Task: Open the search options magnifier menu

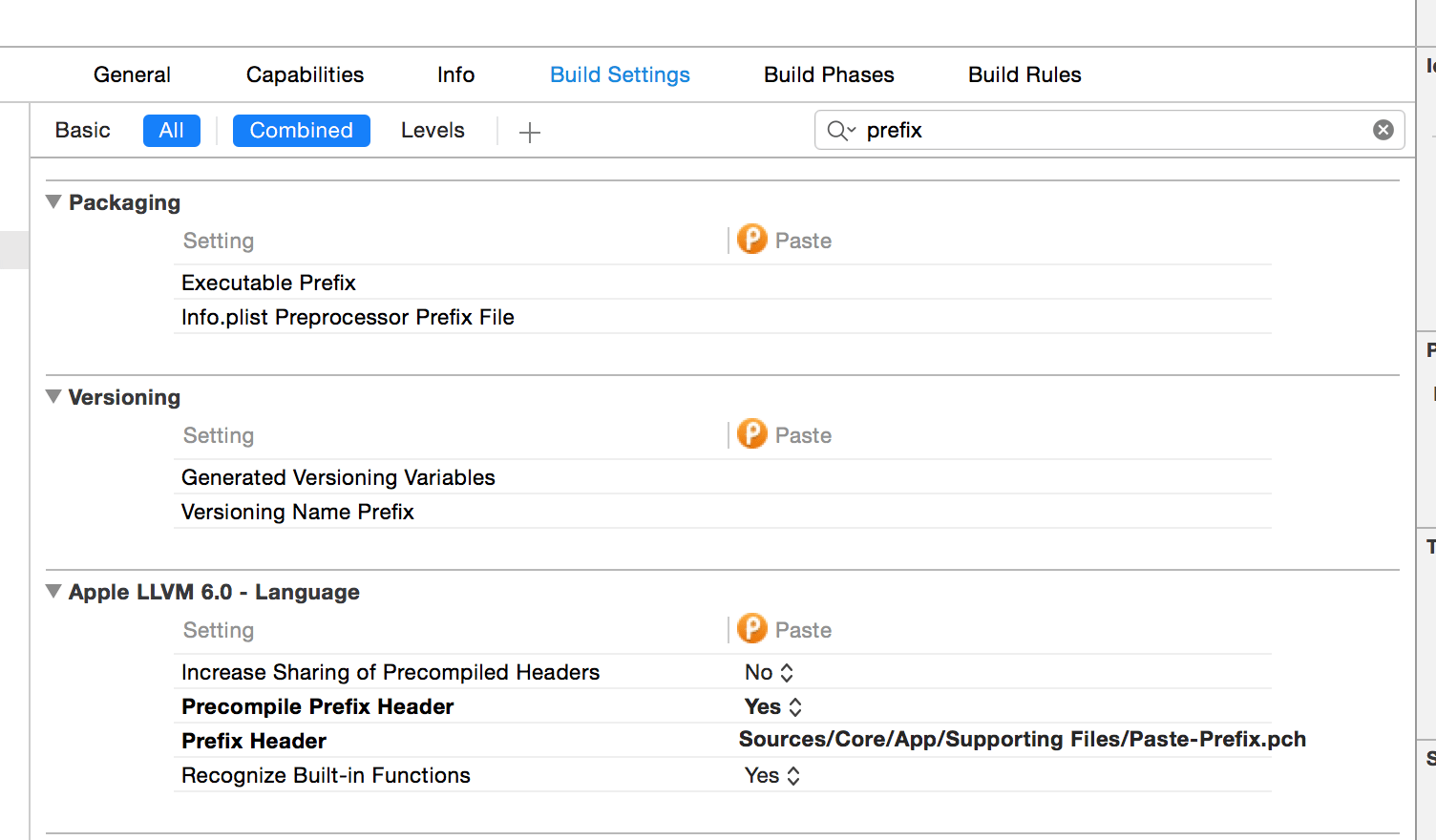Action: [840, 131]
